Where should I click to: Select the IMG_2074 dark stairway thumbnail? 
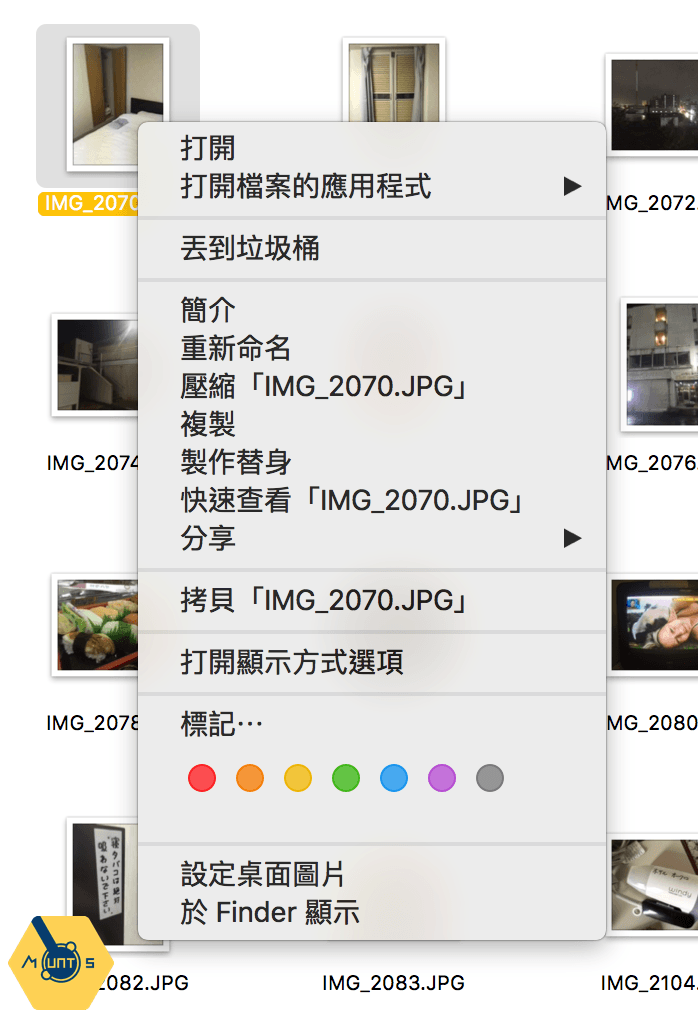(96, 365)
